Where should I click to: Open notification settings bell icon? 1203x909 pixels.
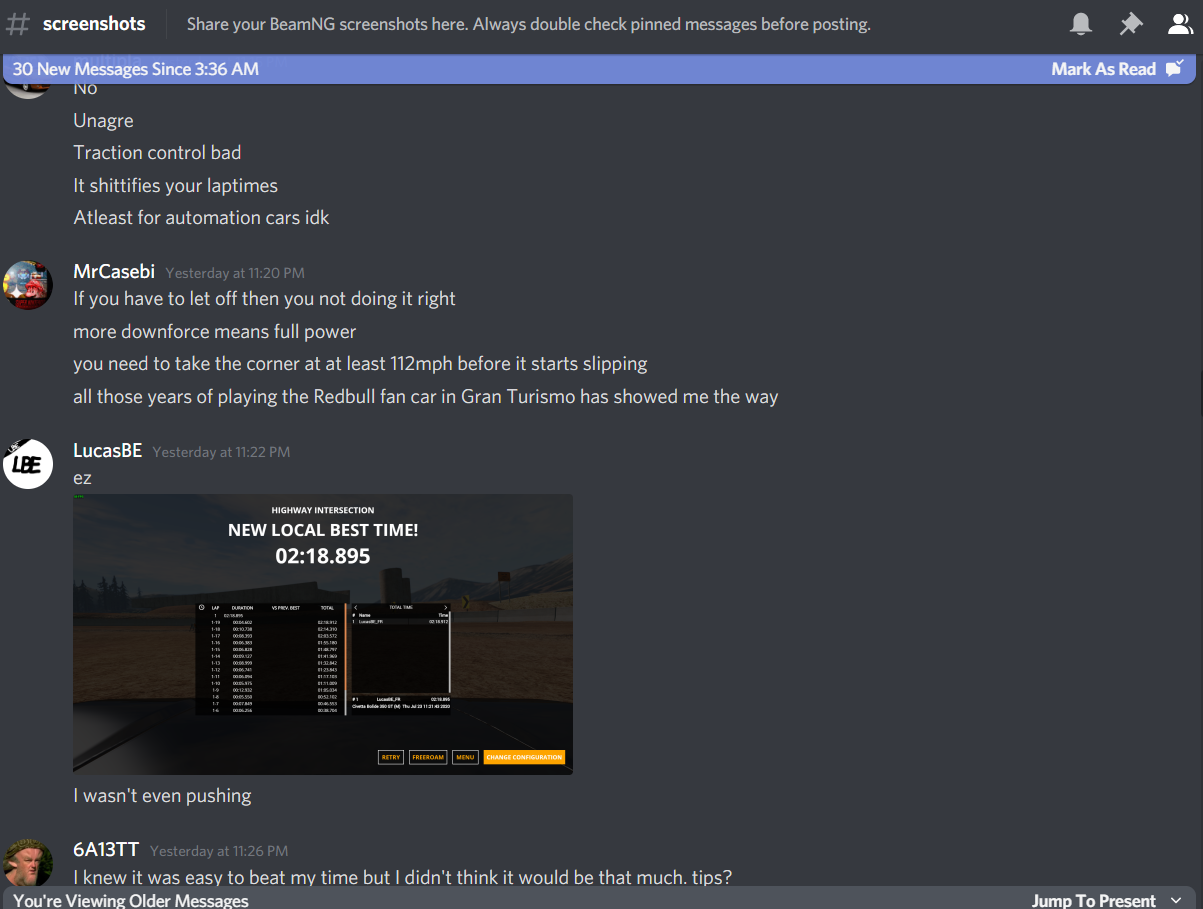tap(1081, 24)
